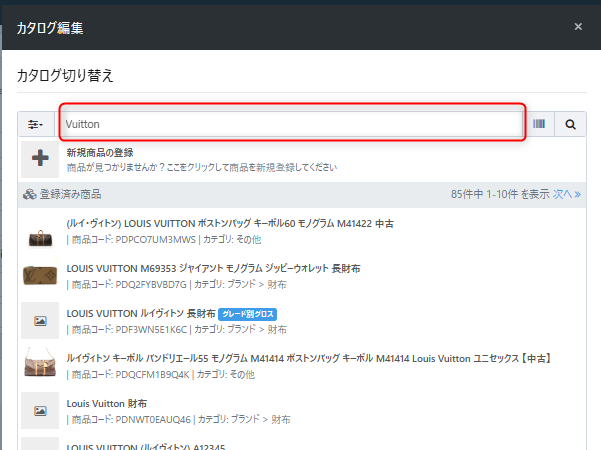Click placeholder image icon for PDF3WN5E1K6C
The image size is (601, 450).
point(40,320)
